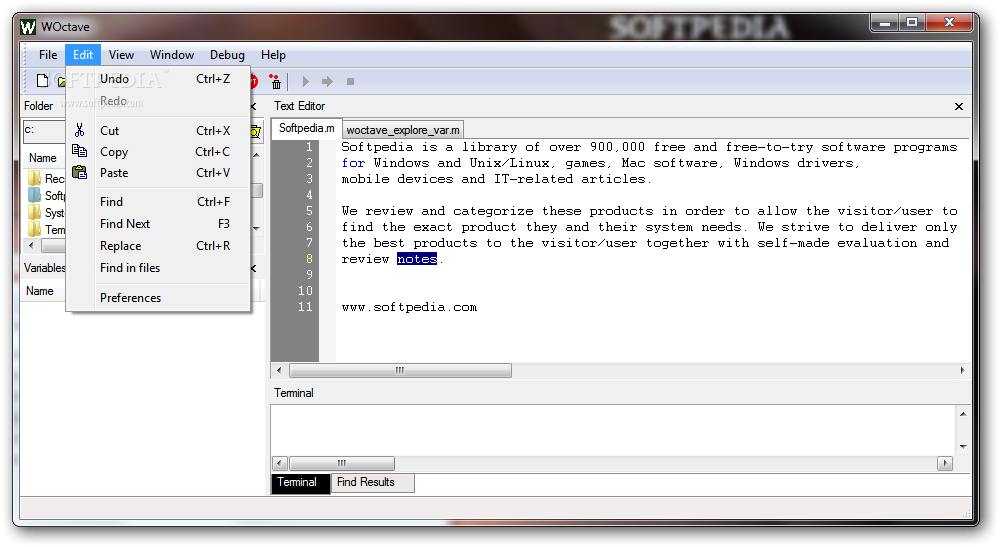Choose Find in files option

click(x=158, y=268)
